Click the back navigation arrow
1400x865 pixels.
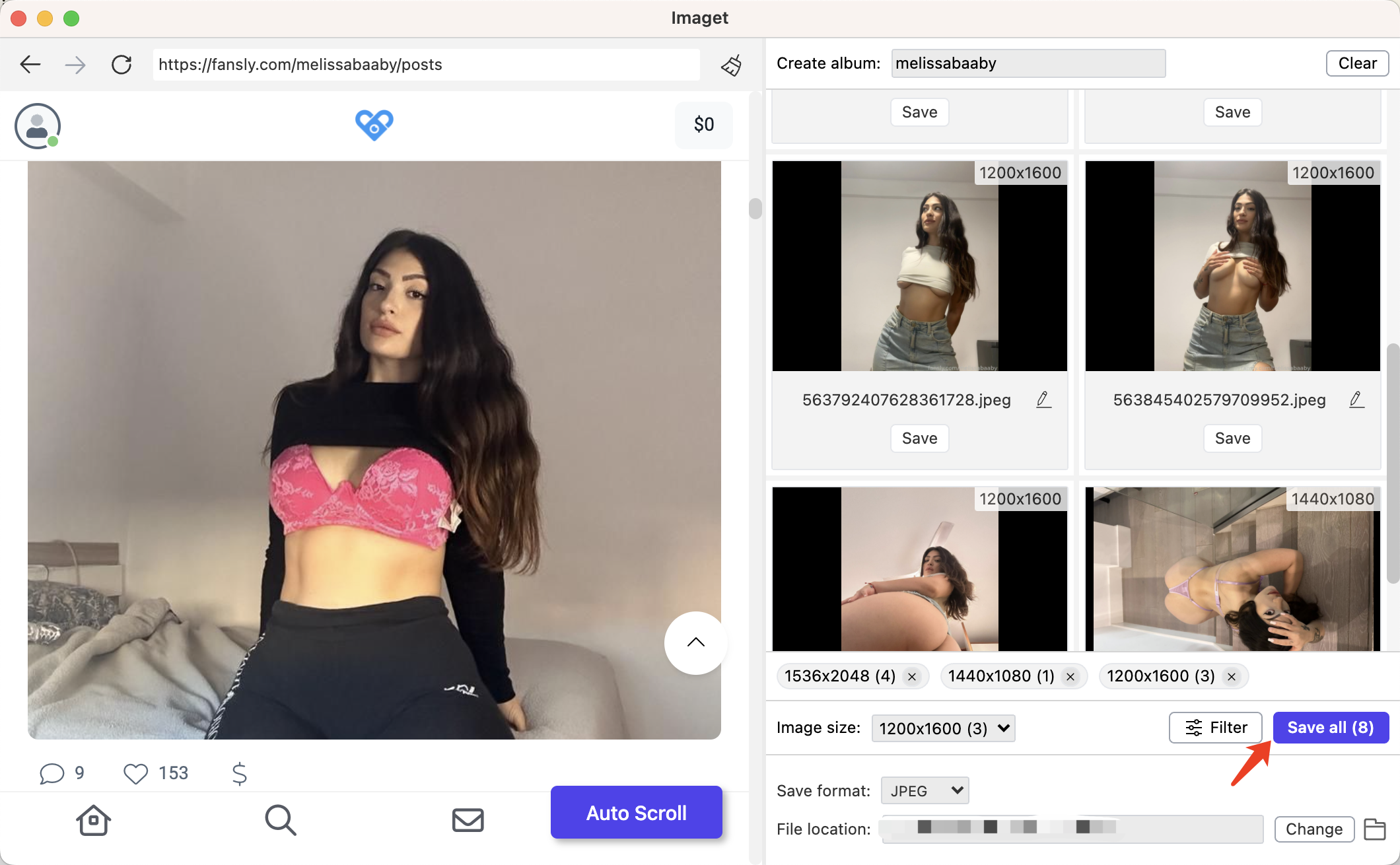click(31, 64)
